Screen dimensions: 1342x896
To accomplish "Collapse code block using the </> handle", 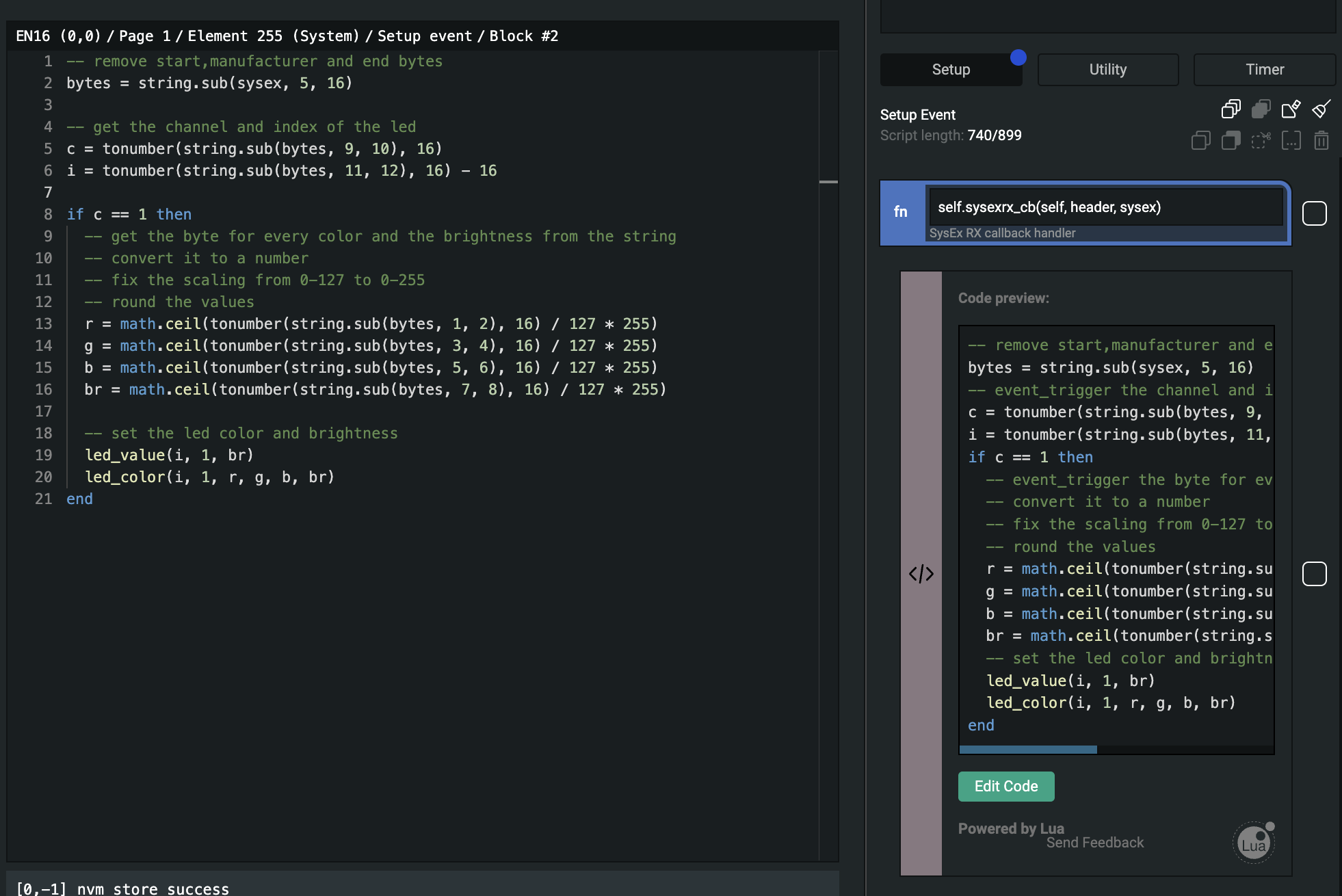I will [921, 573].
